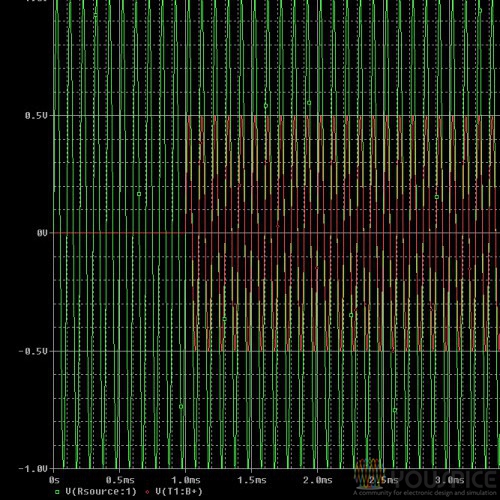Click the -1.0V y-axis label
The width and height of the screenshot is (500, 500).
pyautogui.click(x=33, y=469)
